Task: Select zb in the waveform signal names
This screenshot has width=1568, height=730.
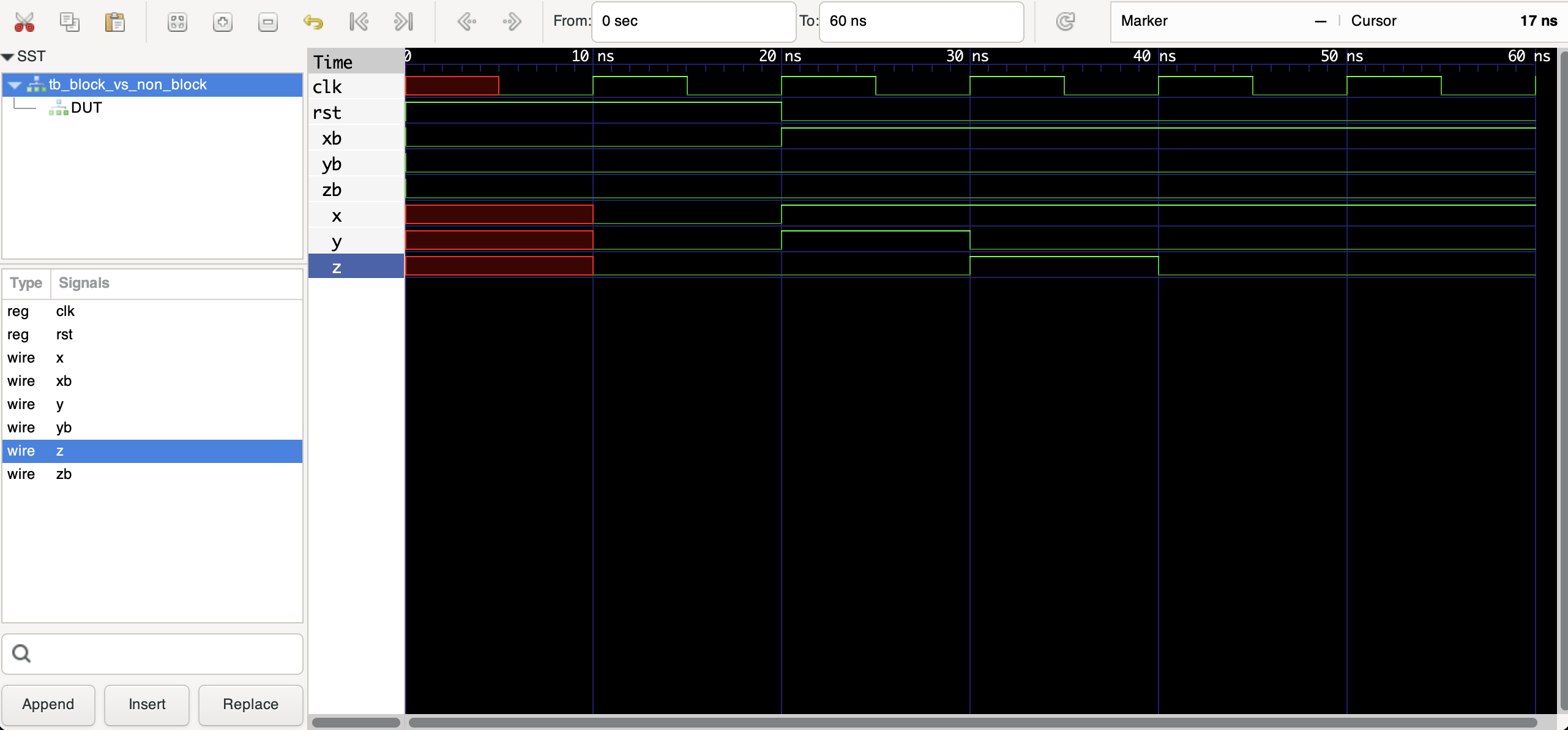Action: coord(356,190)
